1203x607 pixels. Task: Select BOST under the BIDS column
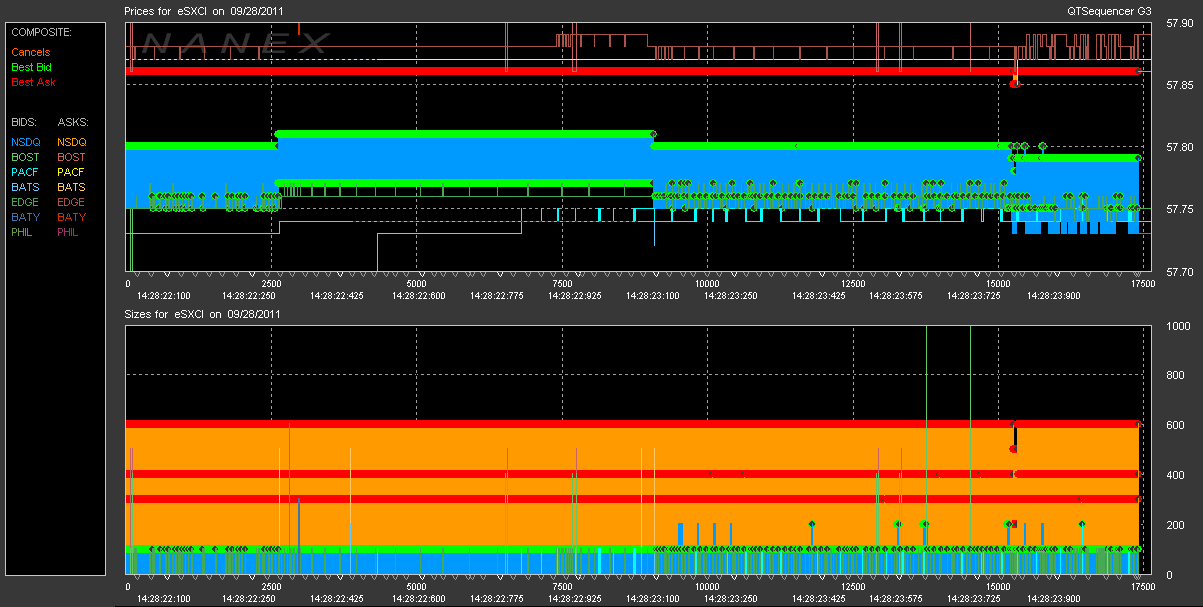pyautogui.click(x=25, y=157)
